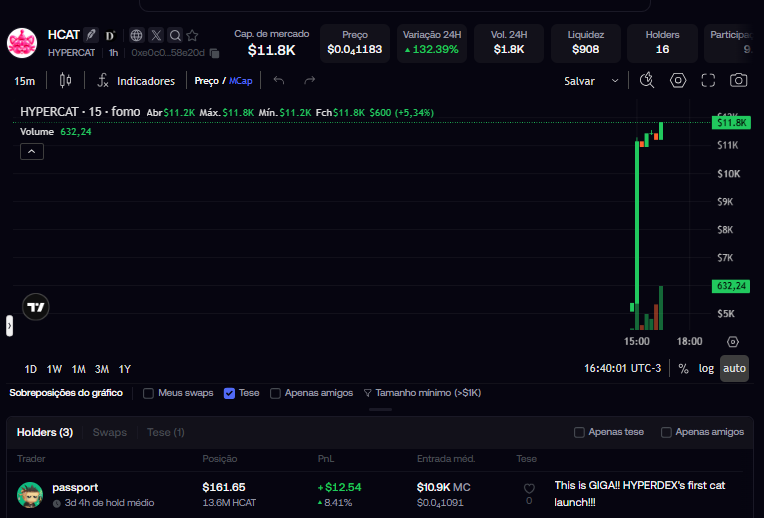Like passport's thesis with heart icon
This screenshot has height=518, width=764.
tap(529, 488)
